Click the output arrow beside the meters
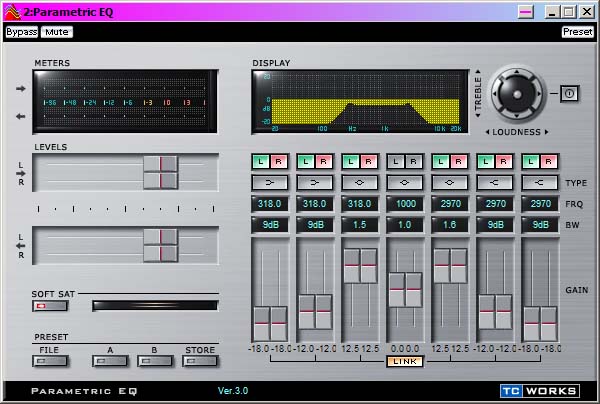 click(21, 116)
